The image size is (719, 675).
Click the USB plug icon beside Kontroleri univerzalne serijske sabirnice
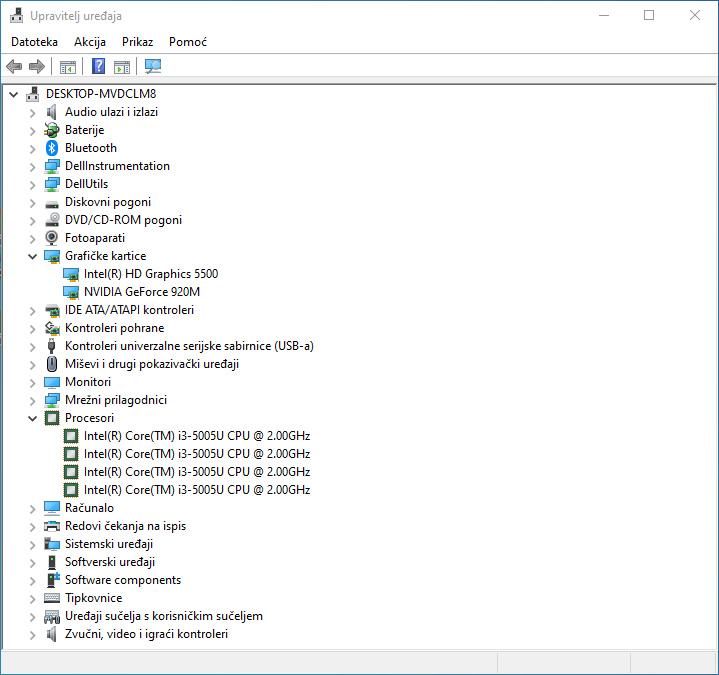point(51,346)
